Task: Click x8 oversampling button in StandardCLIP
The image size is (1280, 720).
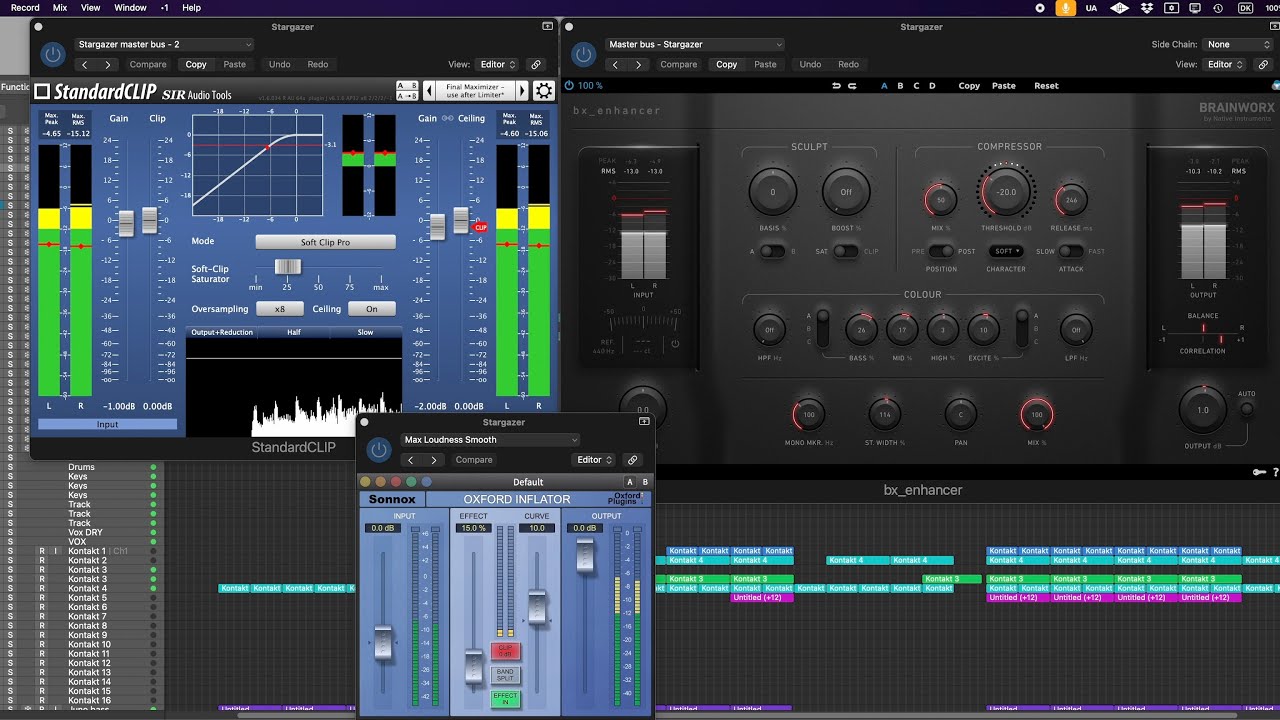Action: click(x=280, y=309)
